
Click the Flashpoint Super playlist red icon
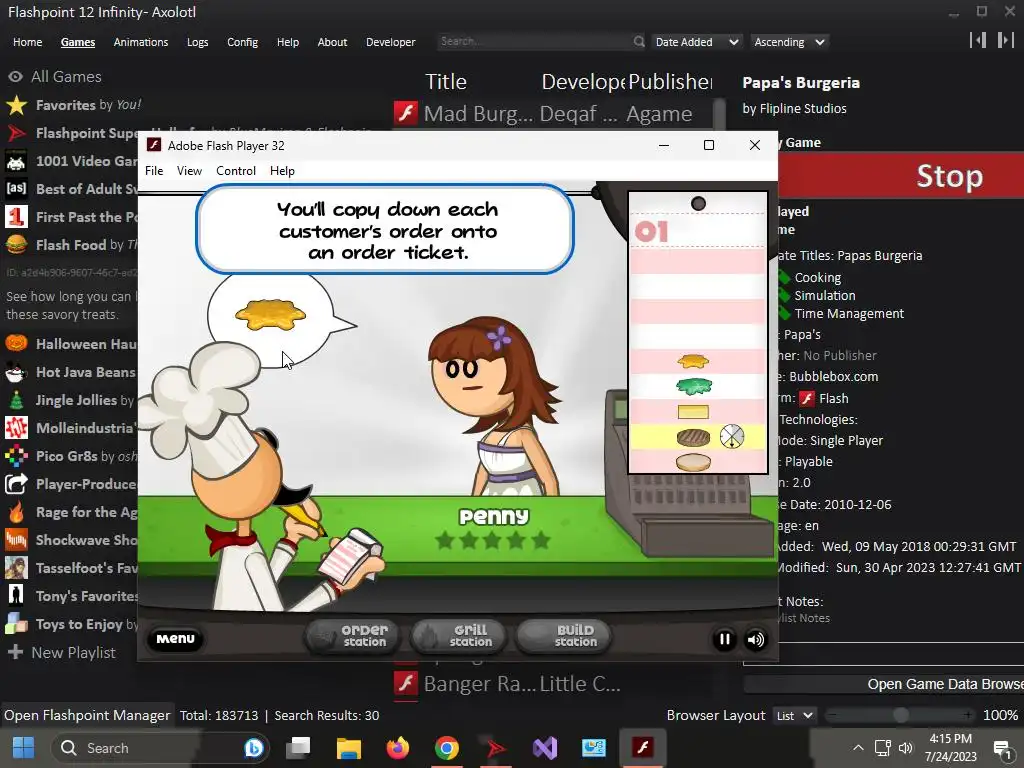click(16, 133)
